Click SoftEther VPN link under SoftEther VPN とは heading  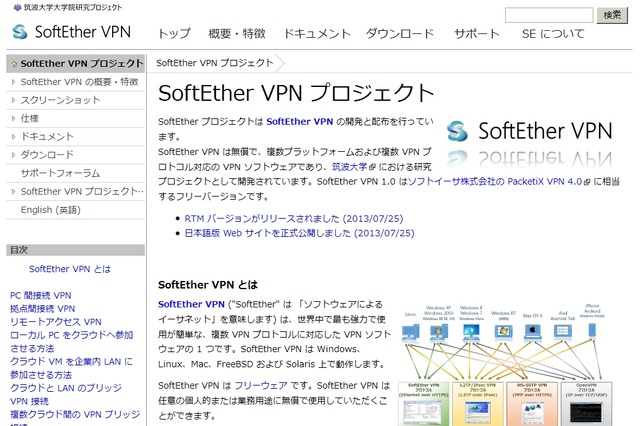click(x=191, y=304)
